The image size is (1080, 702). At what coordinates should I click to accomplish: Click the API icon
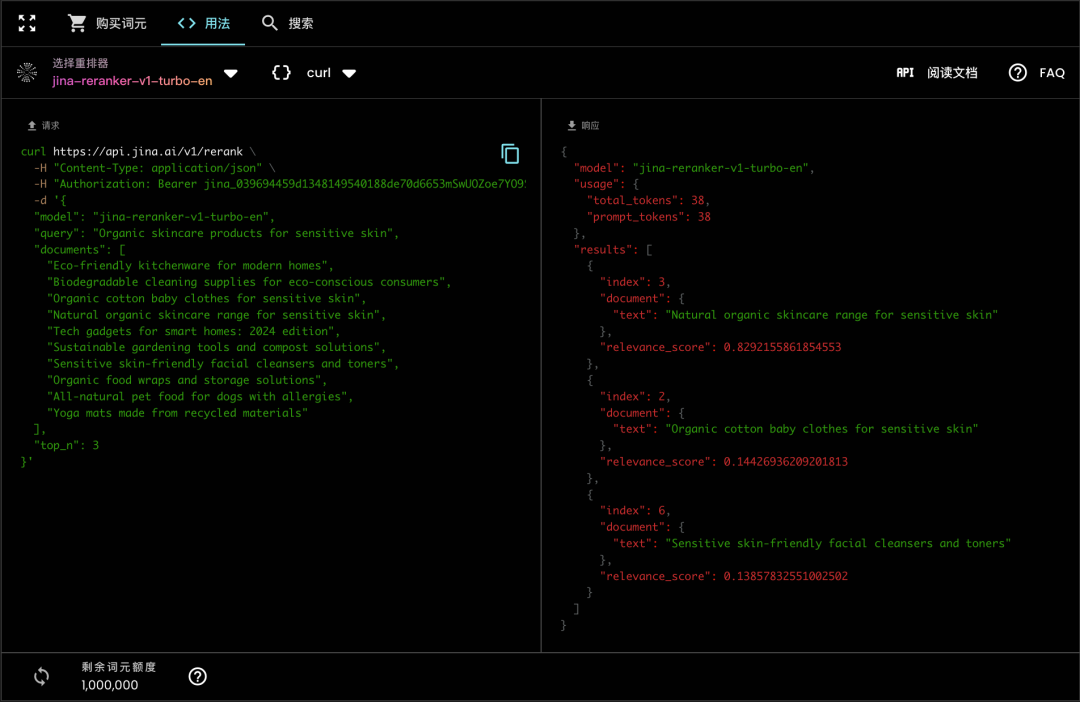coord(905,73)
